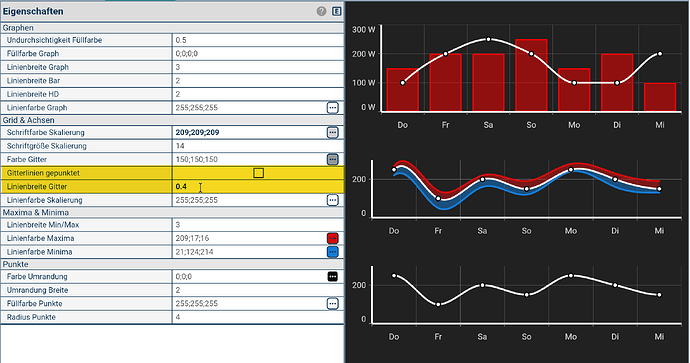
Task: Open the black Farbe Umrandung swatch
Action: tap(333, 277)
